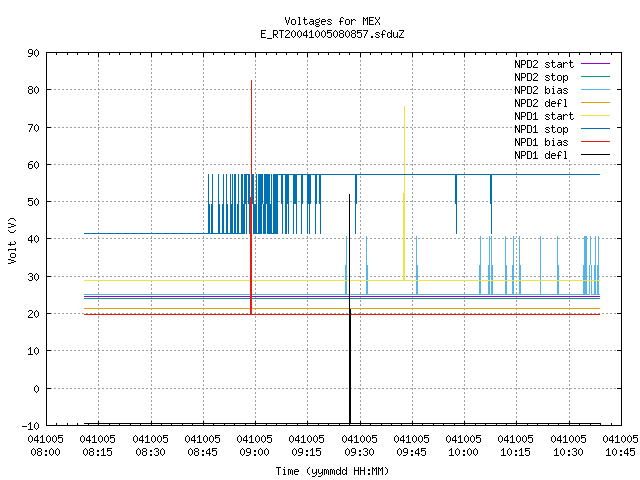Click the yellow NPD1 start legend line
This screenshot has height=480, width=640.
pos(595,116)
